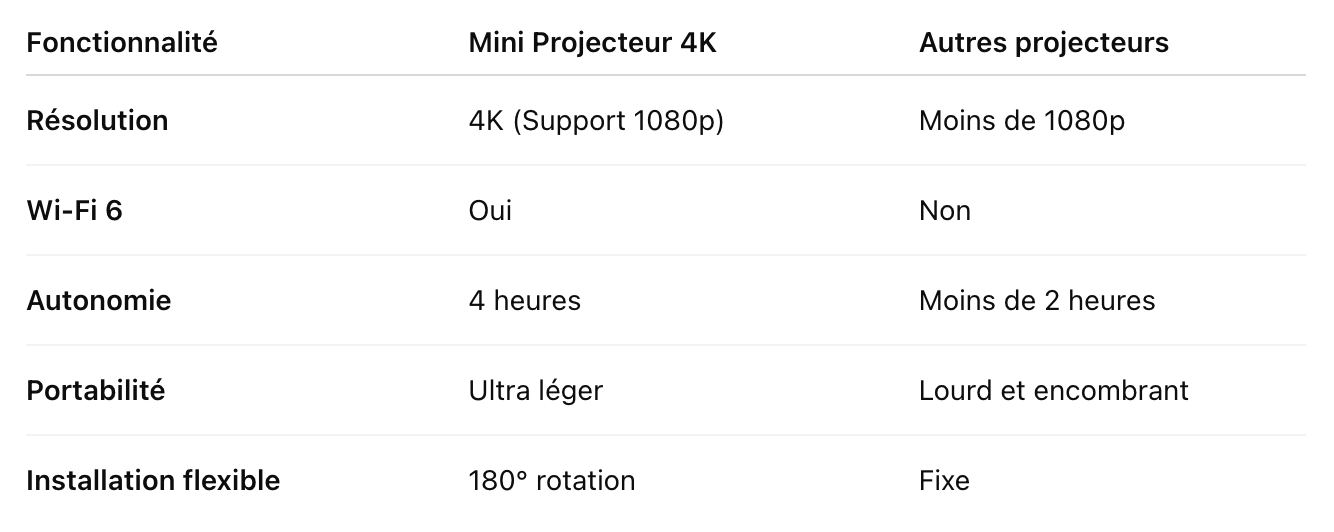This screenshot has height=532, width=1334.
Task: Click the divider line beneath the Autonomie row
Action: 666,345
